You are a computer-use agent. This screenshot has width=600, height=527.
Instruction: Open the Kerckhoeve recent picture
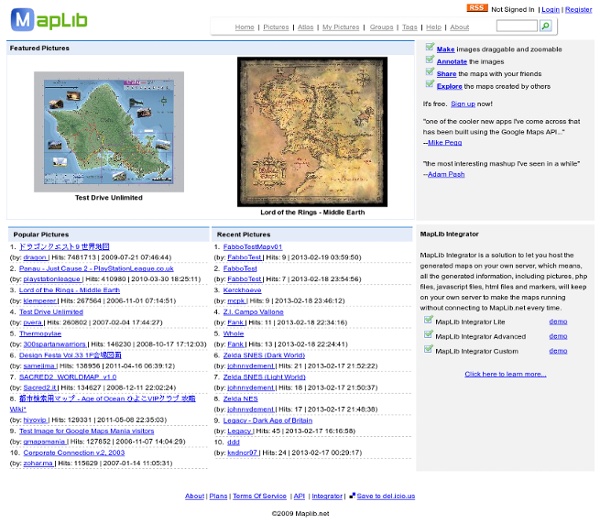tap(242, 290)
